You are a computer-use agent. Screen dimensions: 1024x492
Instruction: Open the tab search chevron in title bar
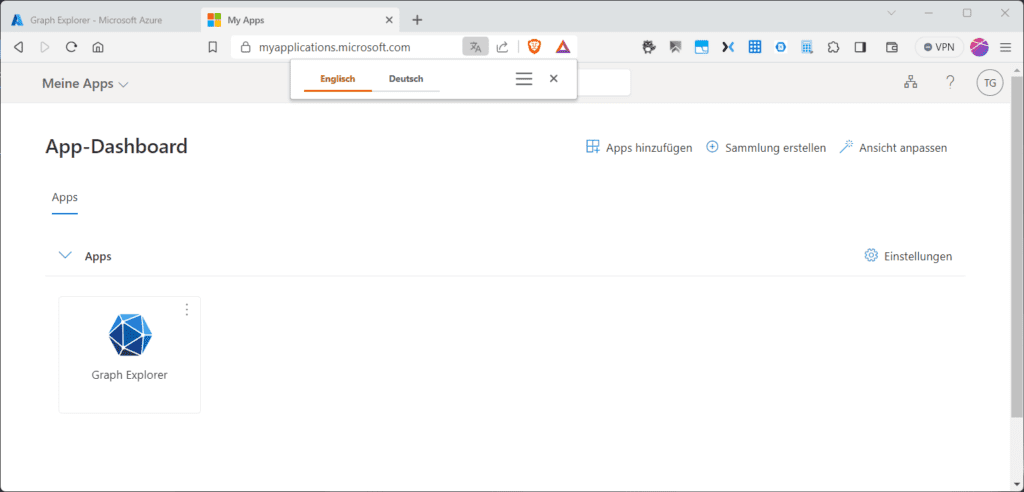(x=891, y=13)
